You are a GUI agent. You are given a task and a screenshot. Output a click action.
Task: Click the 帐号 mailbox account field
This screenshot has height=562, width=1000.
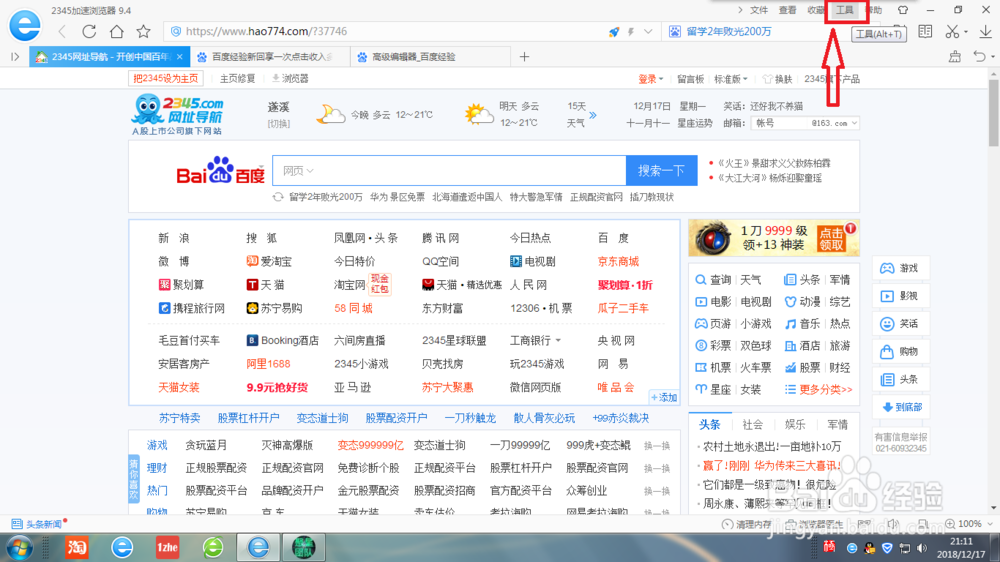(x=781, y=123)
